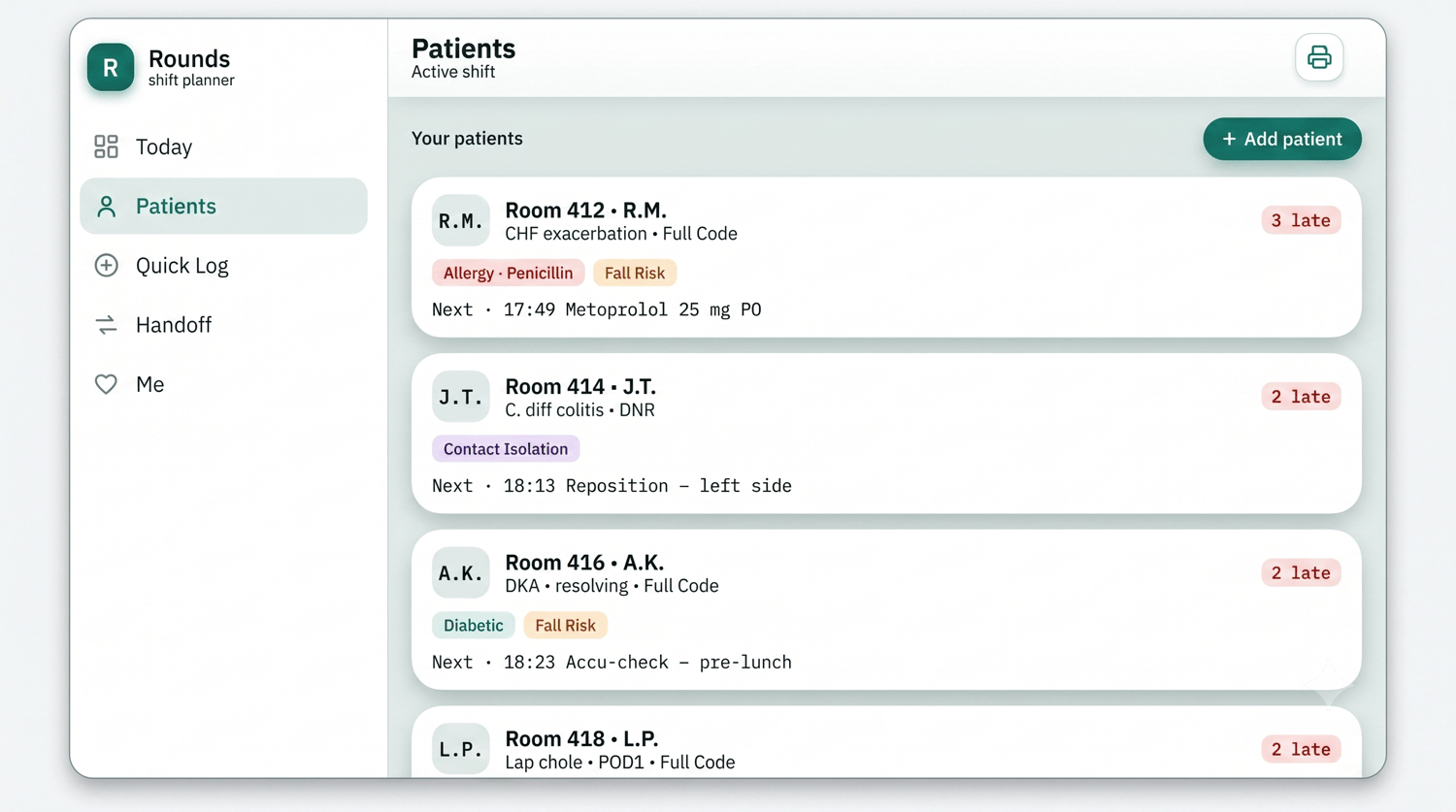Add a new patient
Screen dimensions: 1456x812
click(1281, 139)
